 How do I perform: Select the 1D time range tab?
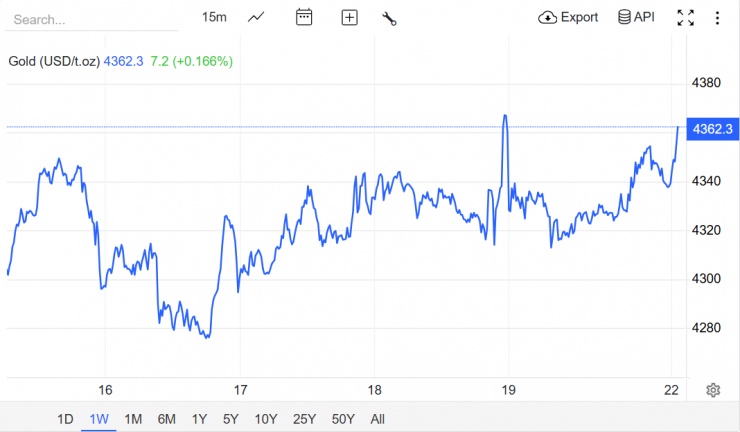tap(65, 419)
